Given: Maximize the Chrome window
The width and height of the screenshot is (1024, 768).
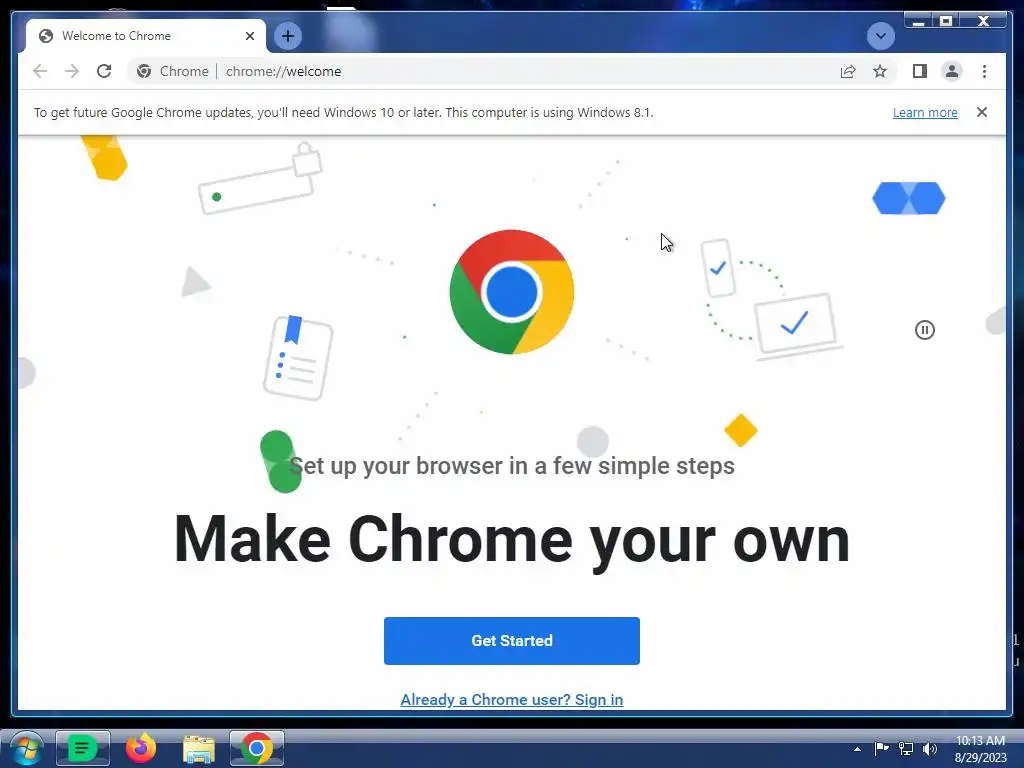Looking at the screenshot, I should (x=946, y=22).
